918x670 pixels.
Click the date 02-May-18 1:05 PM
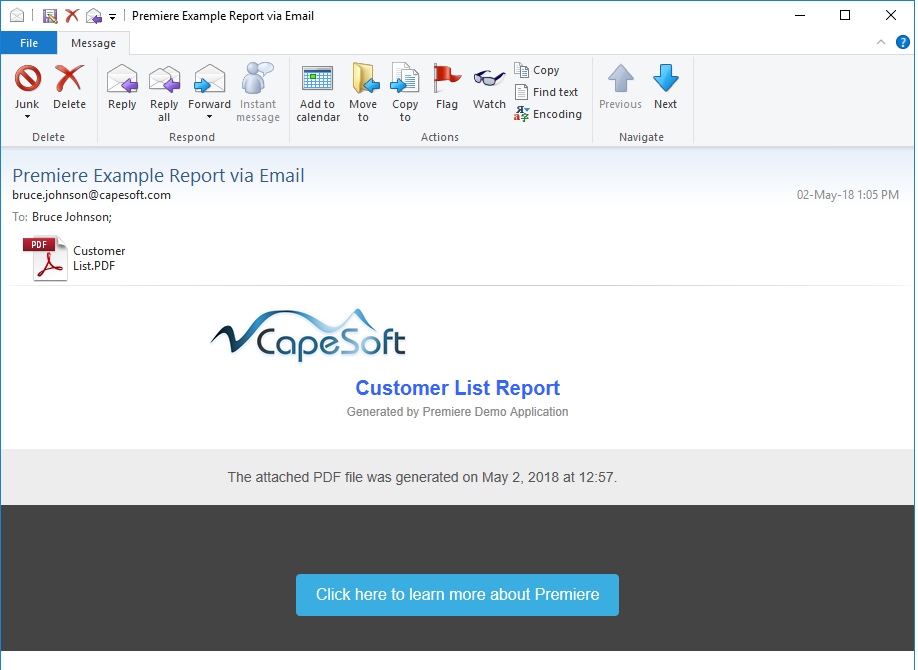coord(847,194)
